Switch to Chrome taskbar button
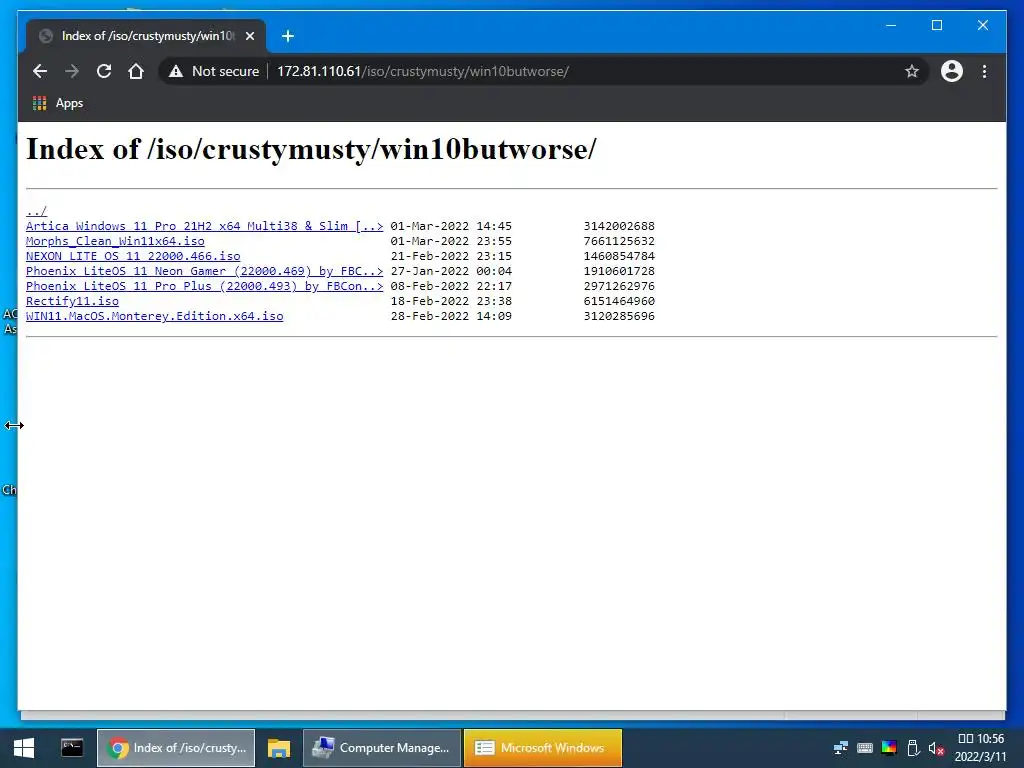Image resolution: width=1024 pixels, height=768 pixels. click(x=176, y=748)
